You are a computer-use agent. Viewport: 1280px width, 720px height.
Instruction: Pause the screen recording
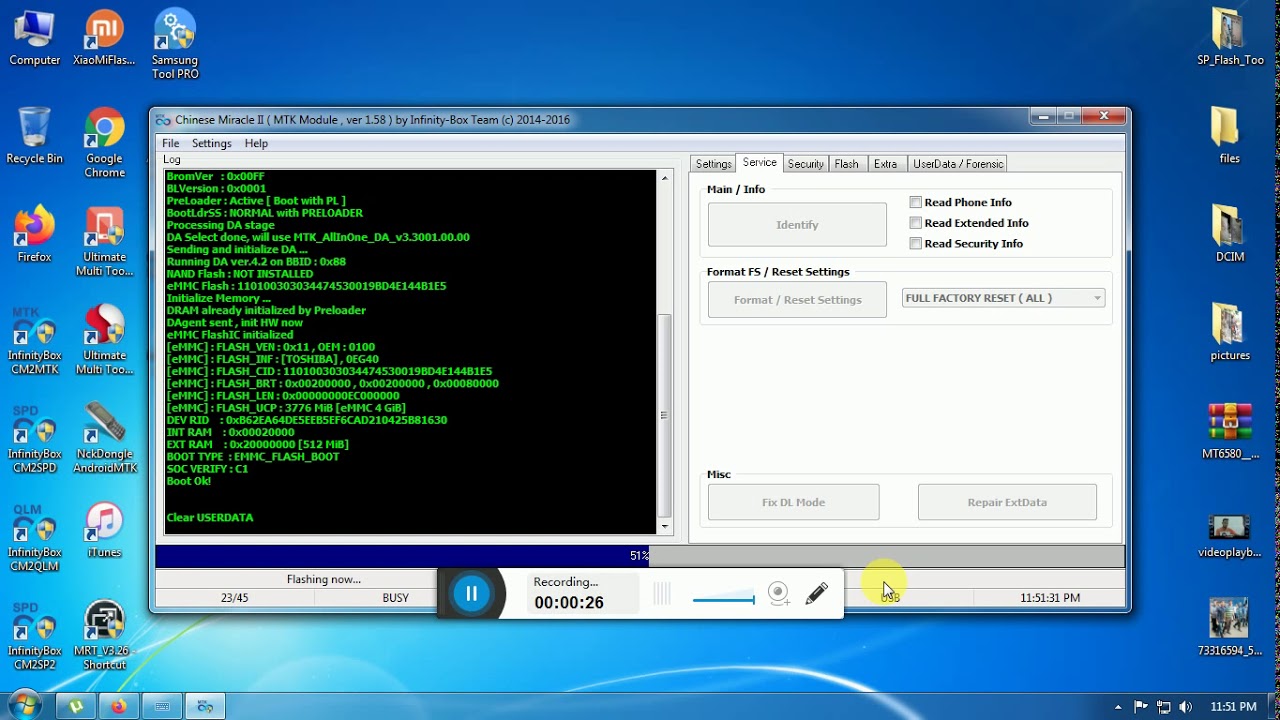471,593
